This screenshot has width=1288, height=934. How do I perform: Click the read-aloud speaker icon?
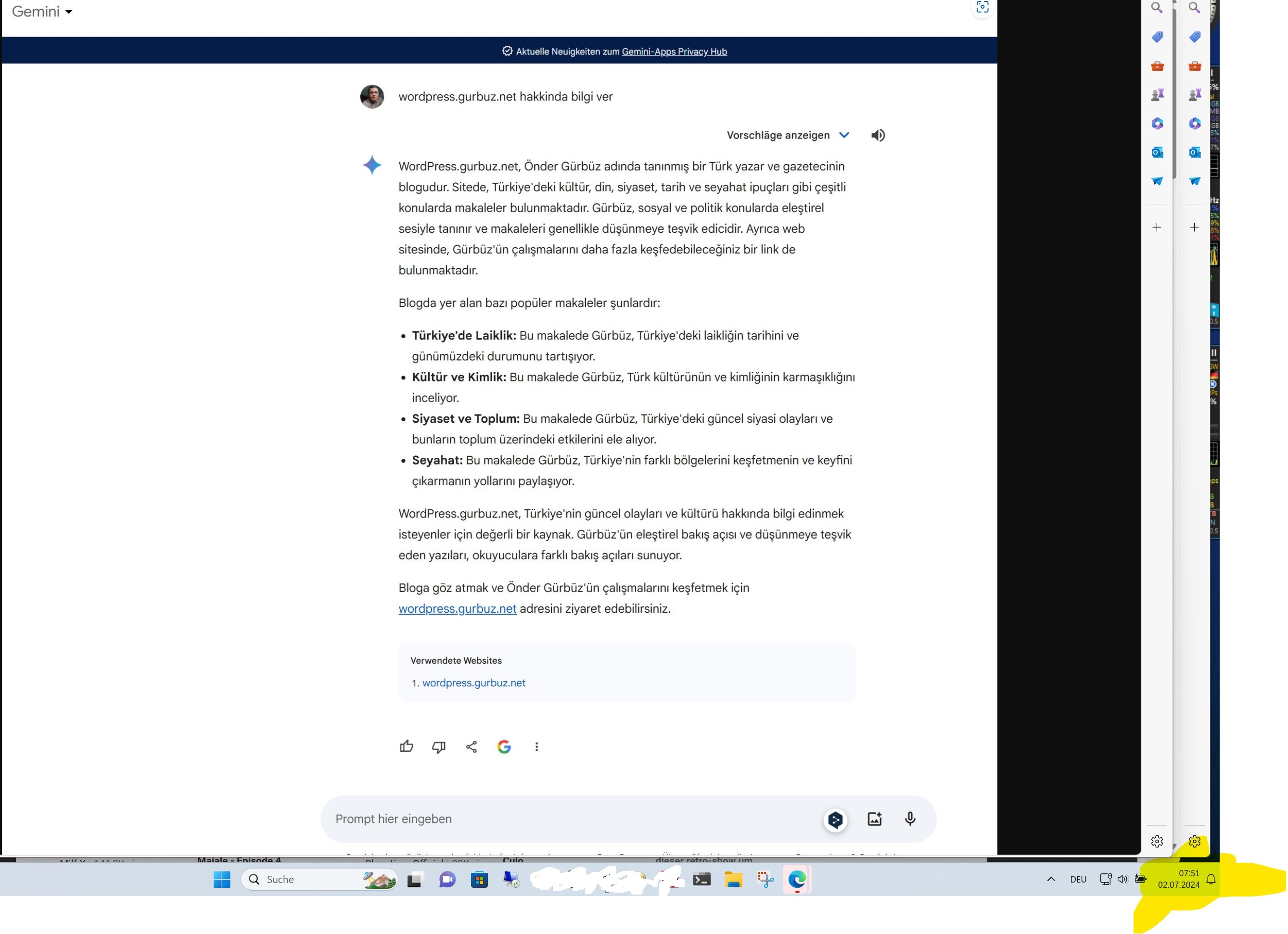click(x=878, y=135)
